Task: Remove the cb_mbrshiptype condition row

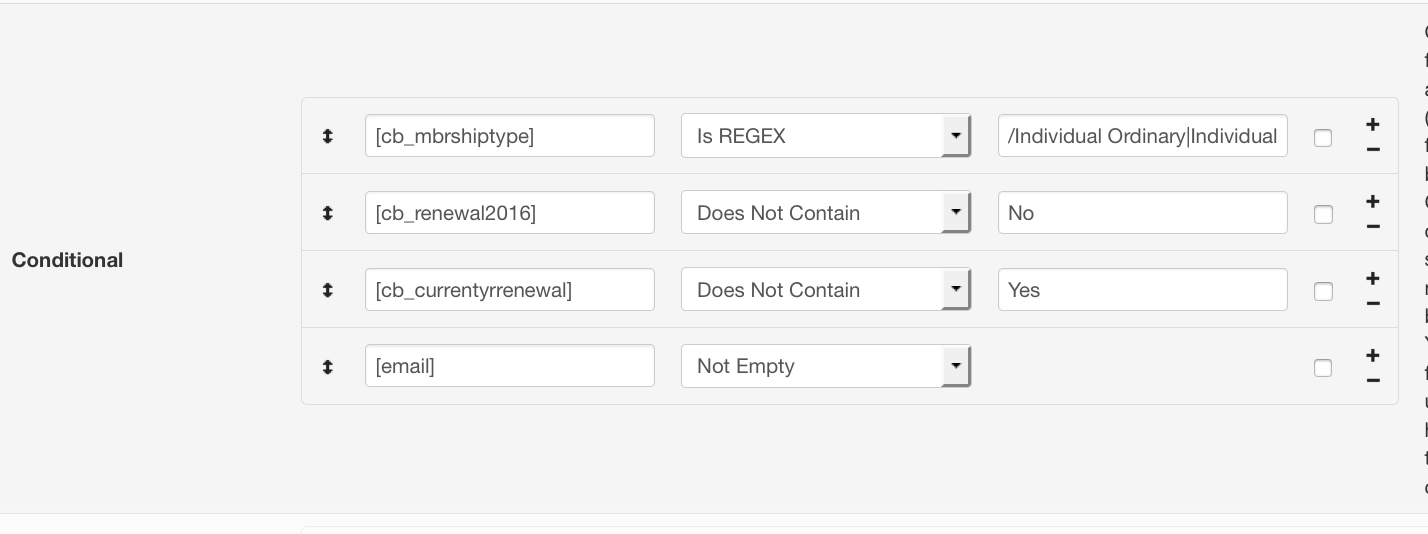Action: [x=1373, y=149]
